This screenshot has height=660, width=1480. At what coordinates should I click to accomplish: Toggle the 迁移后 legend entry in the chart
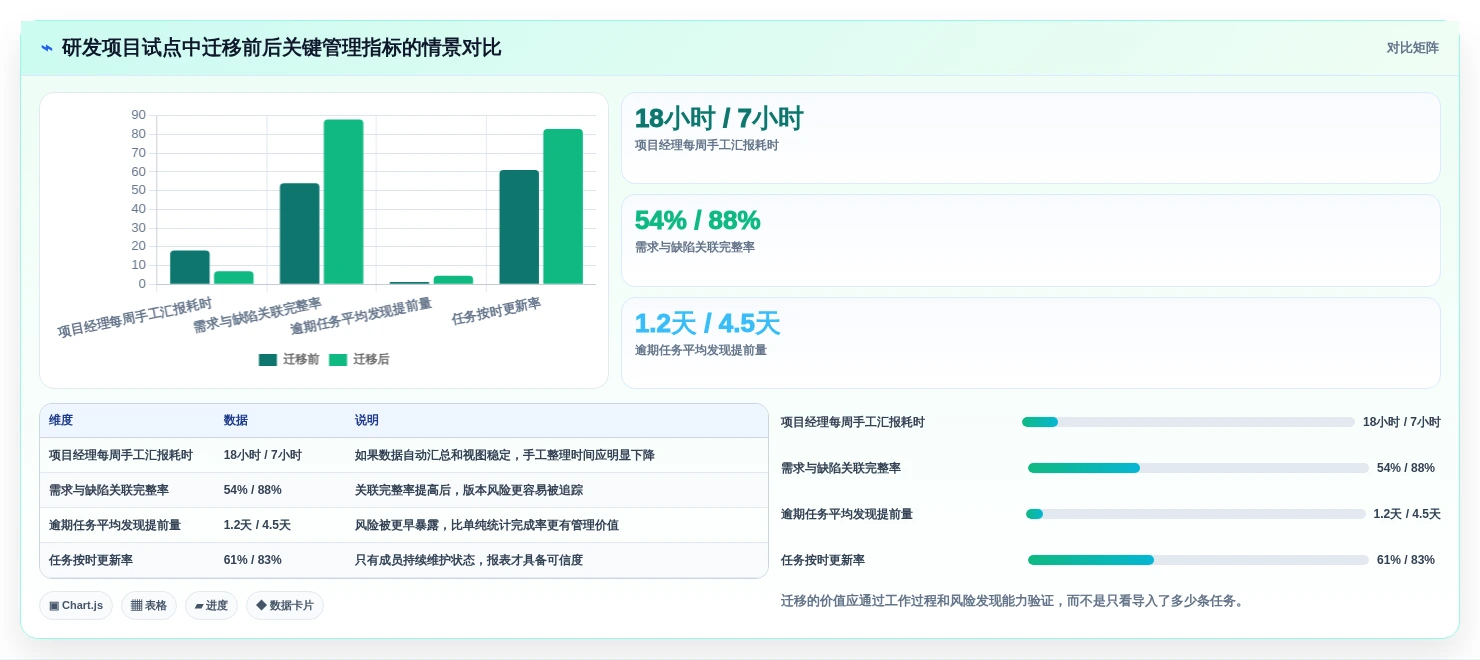coord(359,360)
